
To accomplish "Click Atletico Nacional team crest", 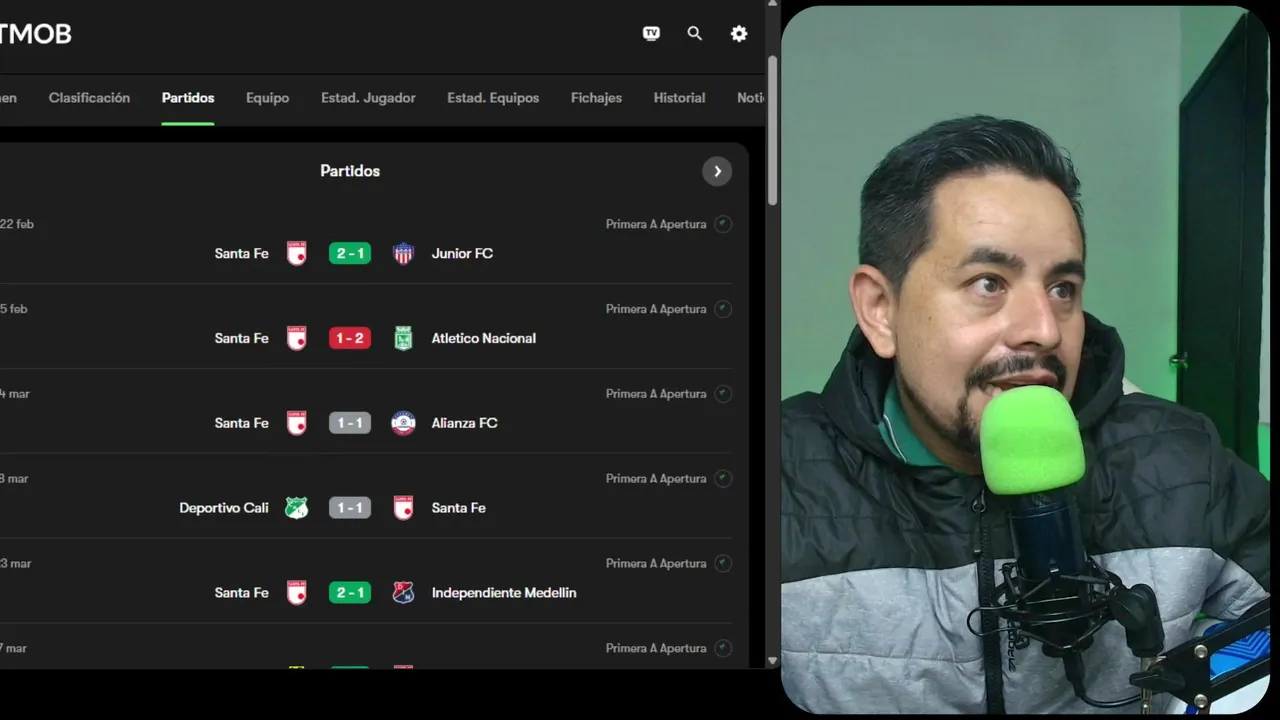I will pyautogui.click(x=403, y=338).
